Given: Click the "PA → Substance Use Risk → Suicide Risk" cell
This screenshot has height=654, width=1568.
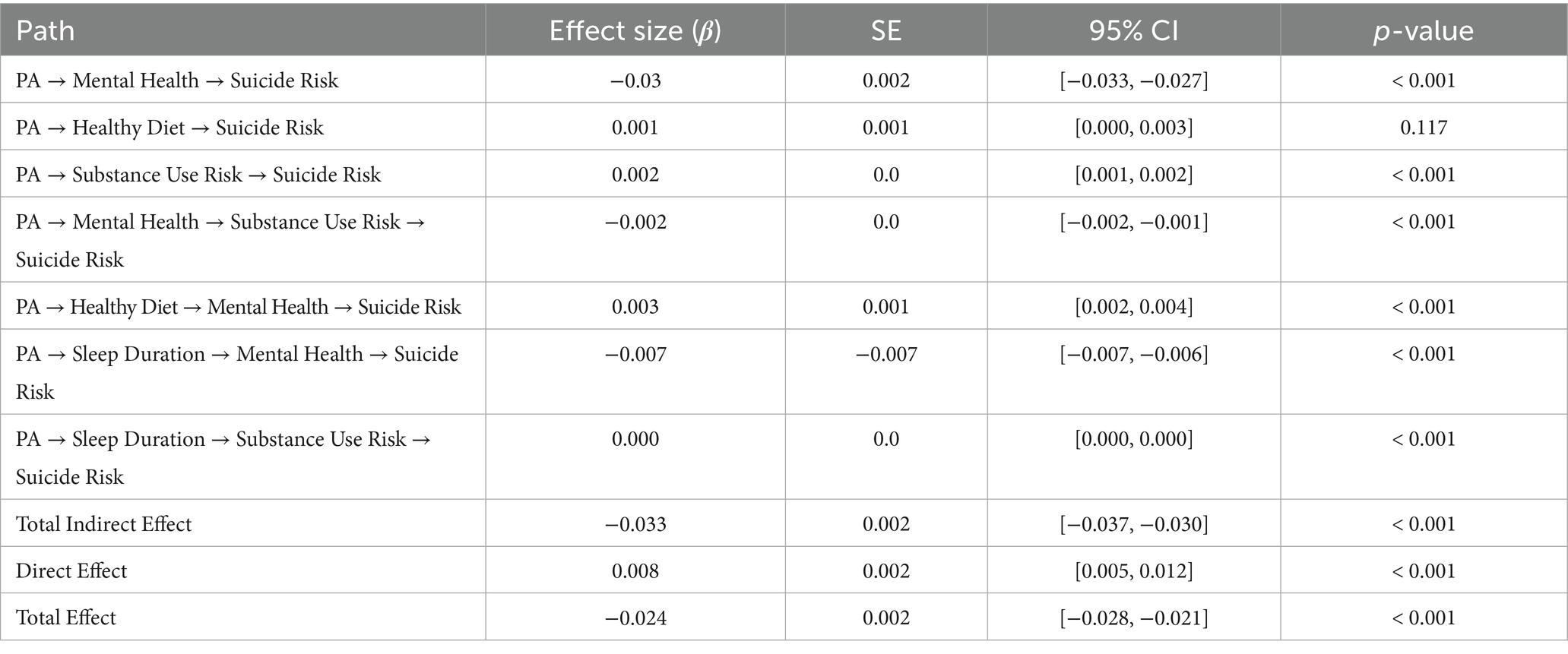Looking at the screenshot, I should click(198, 175).
